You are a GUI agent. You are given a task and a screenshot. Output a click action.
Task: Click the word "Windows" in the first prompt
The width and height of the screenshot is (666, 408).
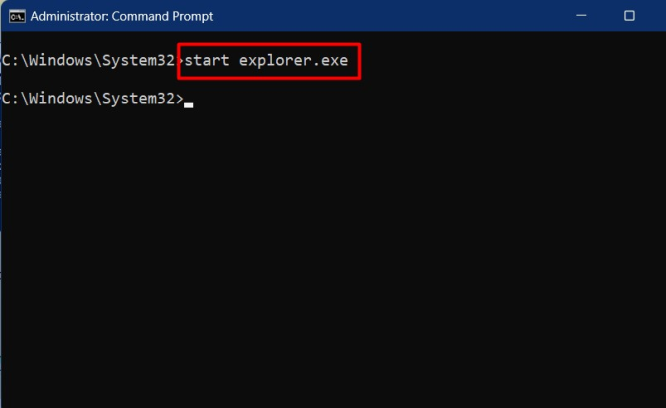coord(59,61)
